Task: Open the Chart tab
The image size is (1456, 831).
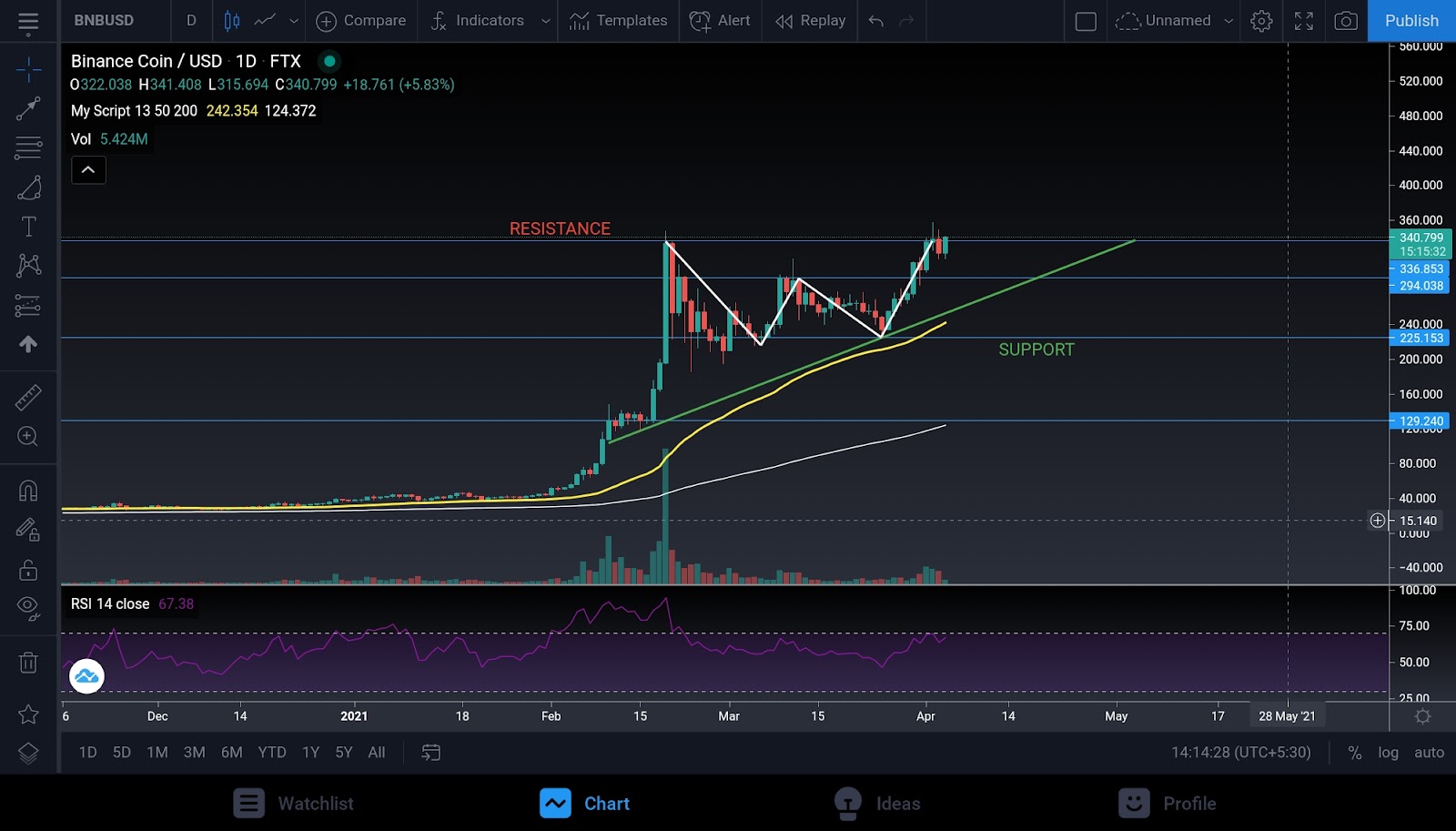Action: pos(584,804)
